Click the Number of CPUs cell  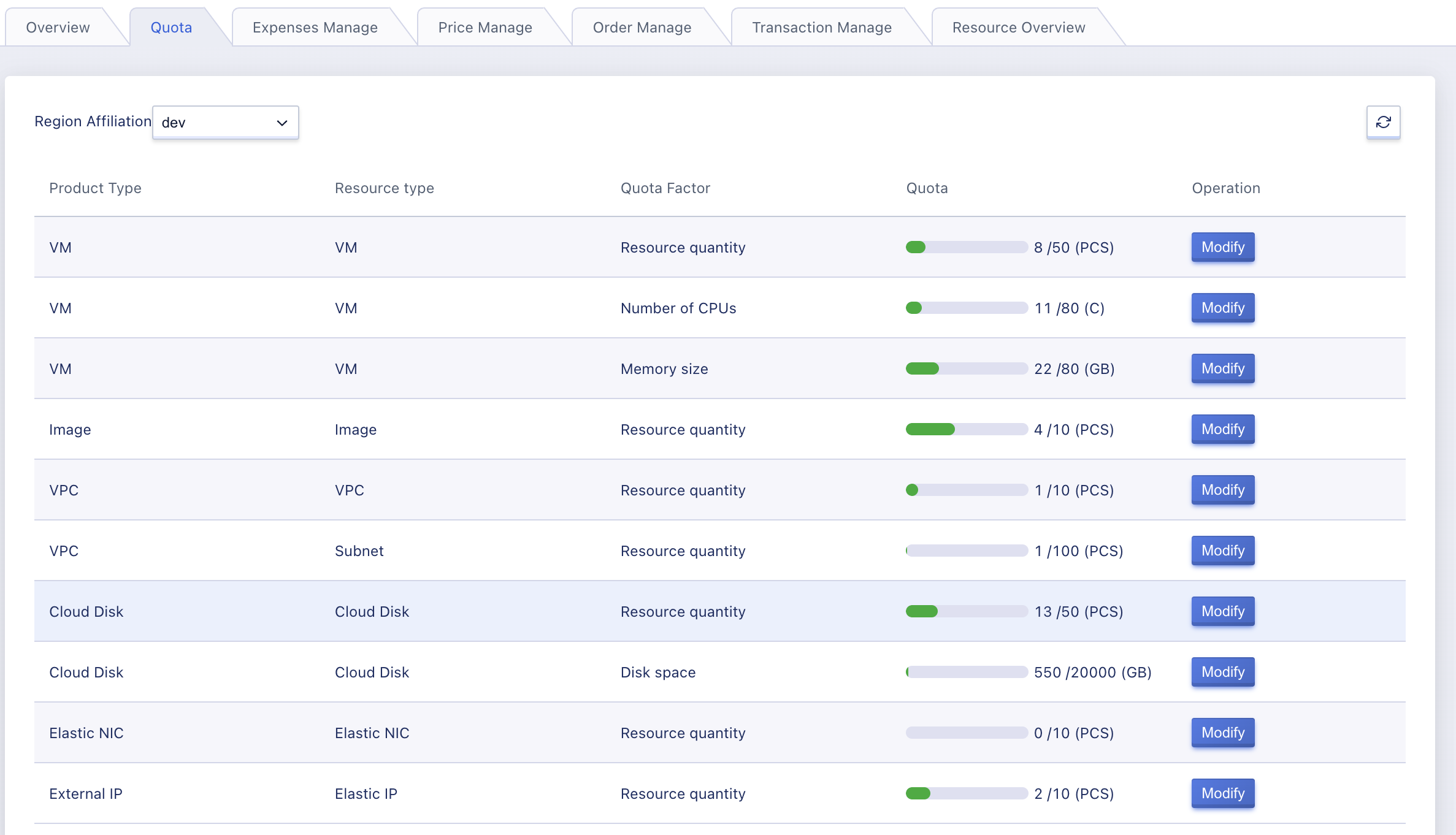[x=678, y=308]
